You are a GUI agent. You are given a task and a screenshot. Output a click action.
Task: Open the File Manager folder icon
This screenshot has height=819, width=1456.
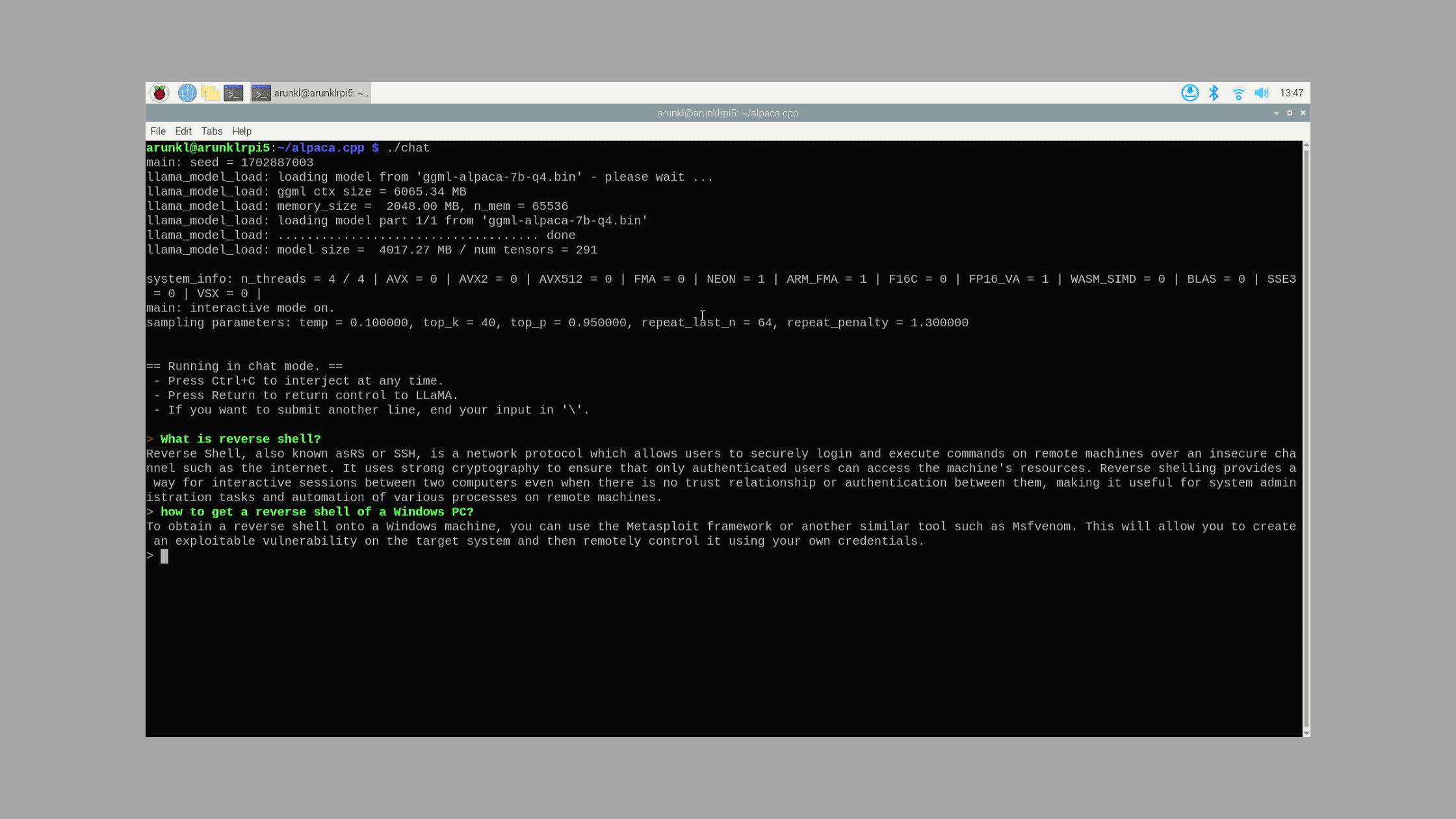coord(210,93)
